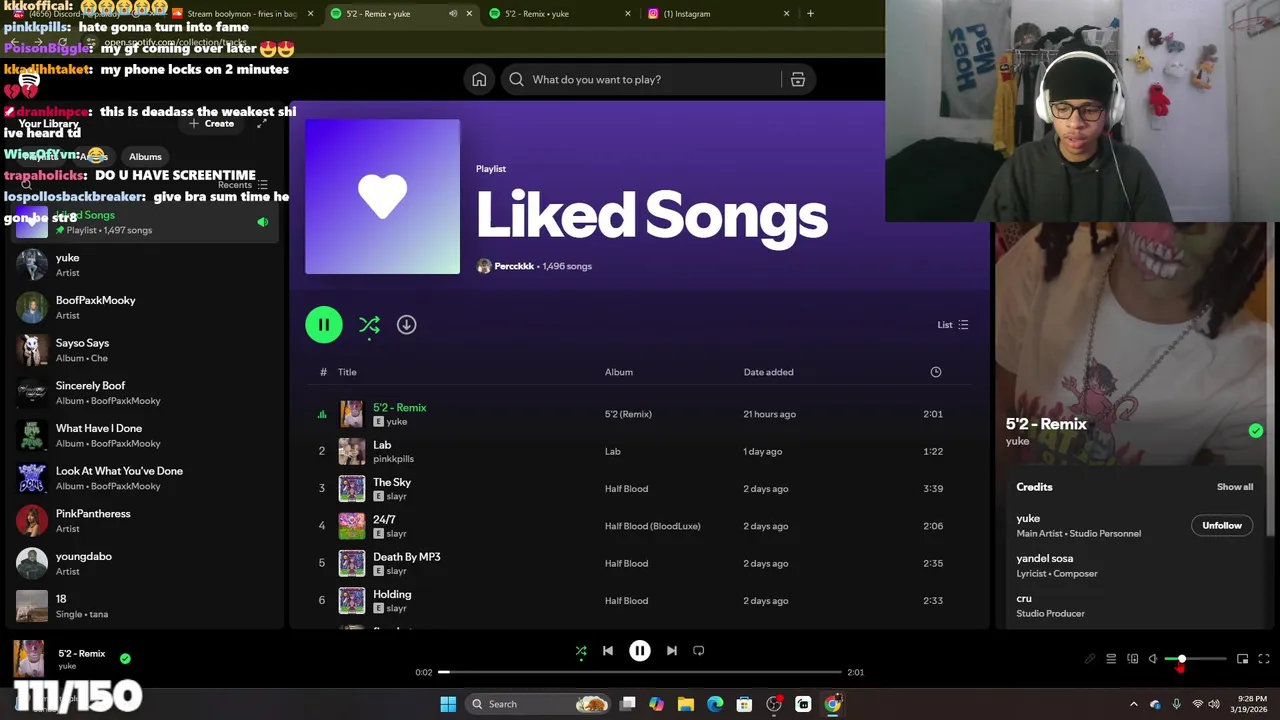Screen dimensions: 1280x720
Task: Open the pinkpills artist link under Lab
Action: tap(393, 459)
